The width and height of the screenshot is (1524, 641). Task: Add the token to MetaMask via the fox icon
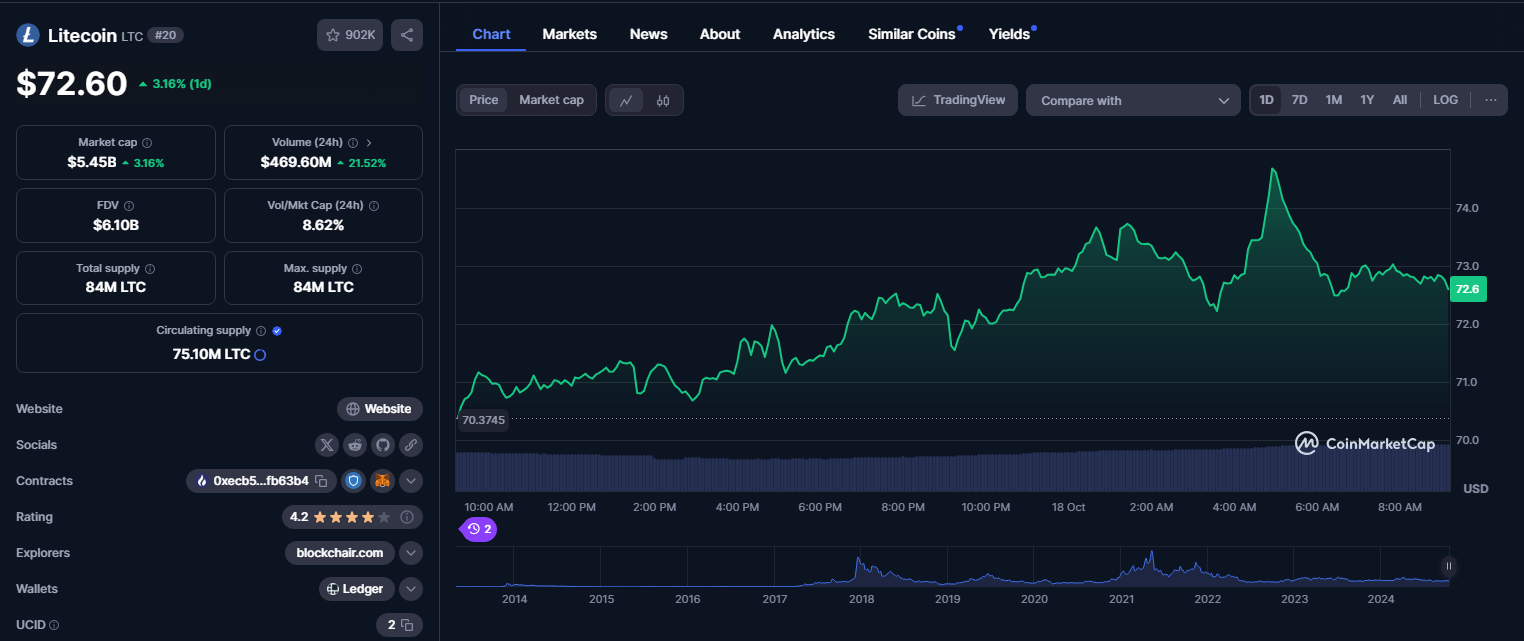382,481
